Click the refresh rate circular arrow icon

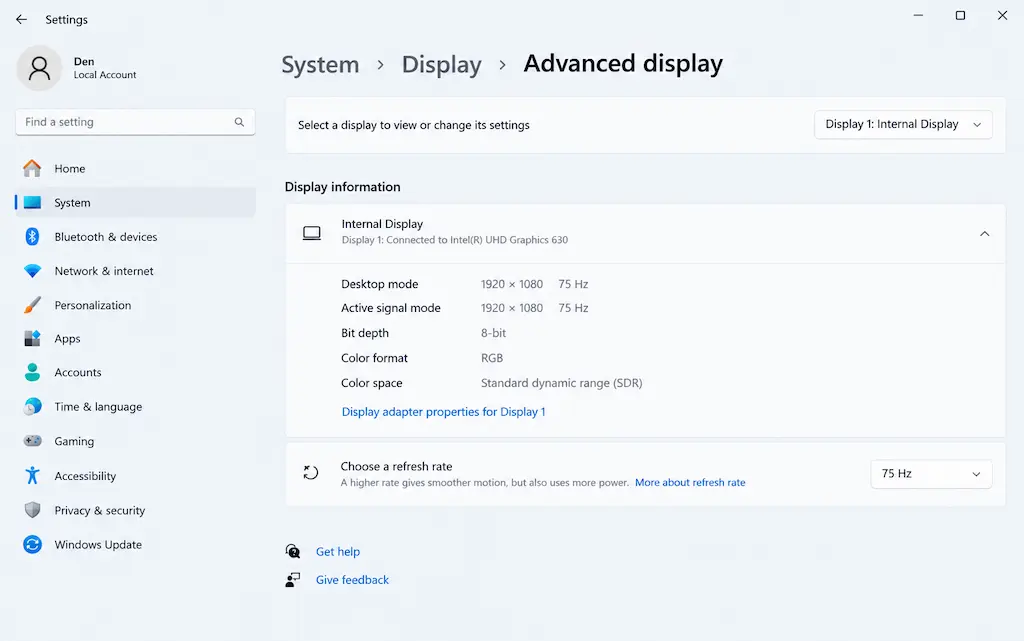point(311,473)
